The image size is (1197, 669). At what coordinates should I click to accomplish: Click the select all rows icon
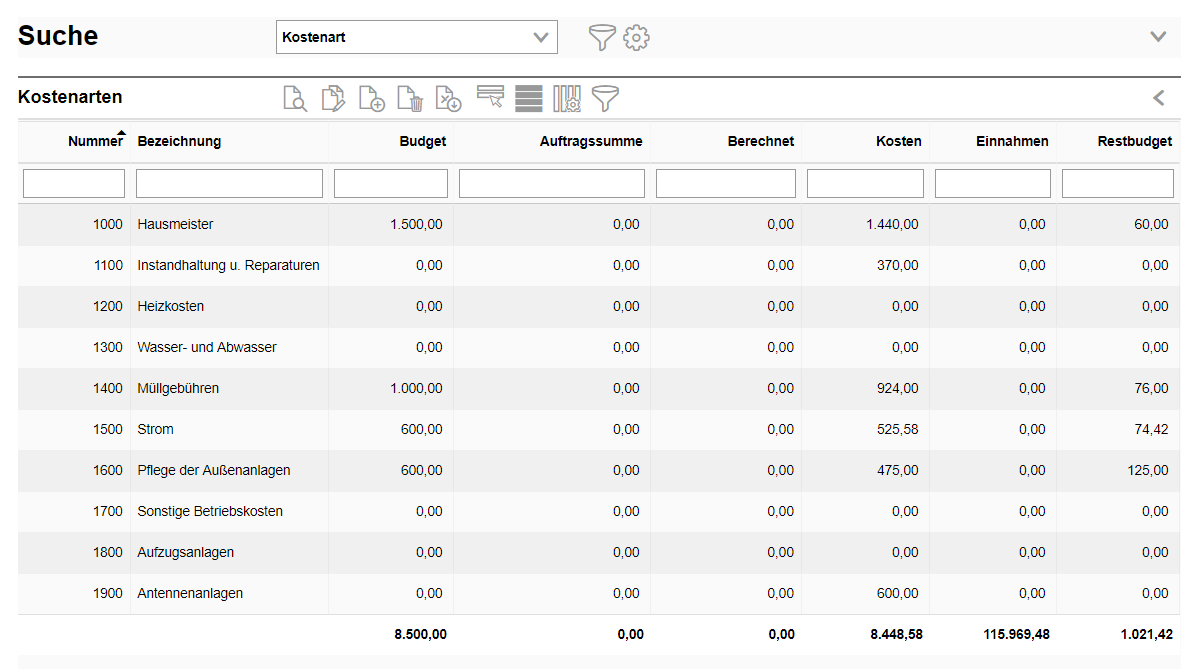[x=529, y=98]
